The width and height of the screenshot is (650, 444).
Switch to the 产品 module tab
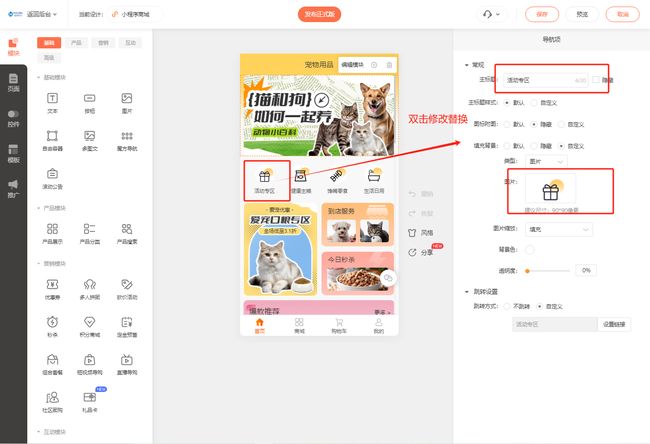tap(76, 43)
